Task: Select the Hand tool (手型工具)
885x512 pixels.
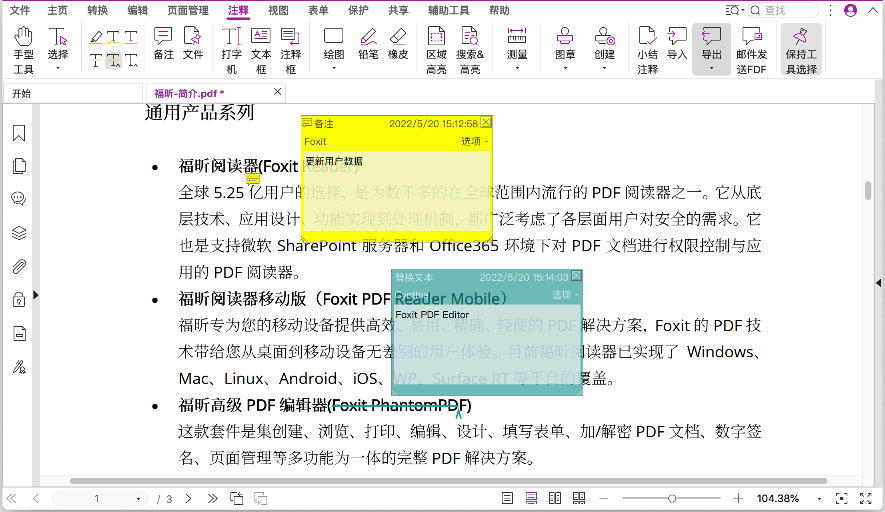Action: (x=23, y=50)
